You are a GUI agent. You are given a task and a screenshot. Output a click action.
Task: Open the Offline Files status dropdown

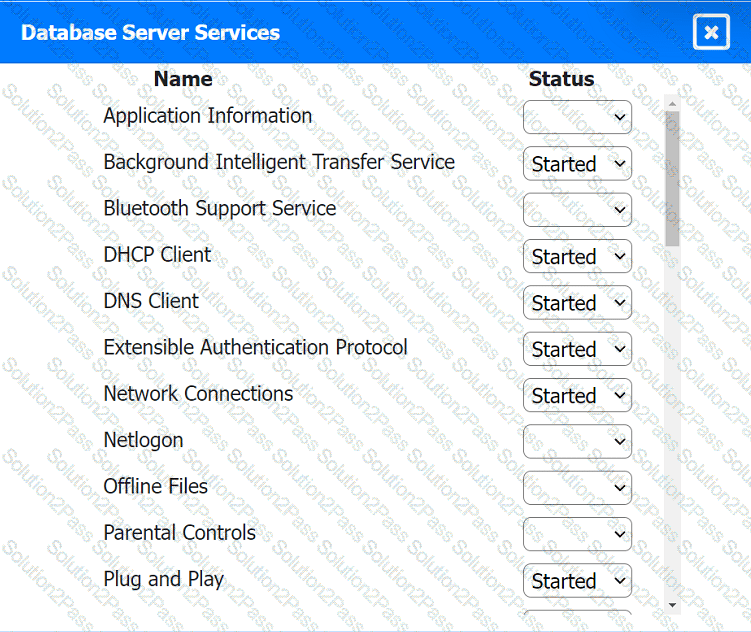coord(577,488)
